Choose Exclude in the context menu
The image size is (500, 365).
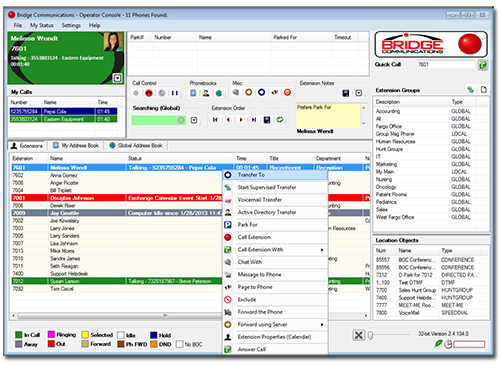click(275, 300)
